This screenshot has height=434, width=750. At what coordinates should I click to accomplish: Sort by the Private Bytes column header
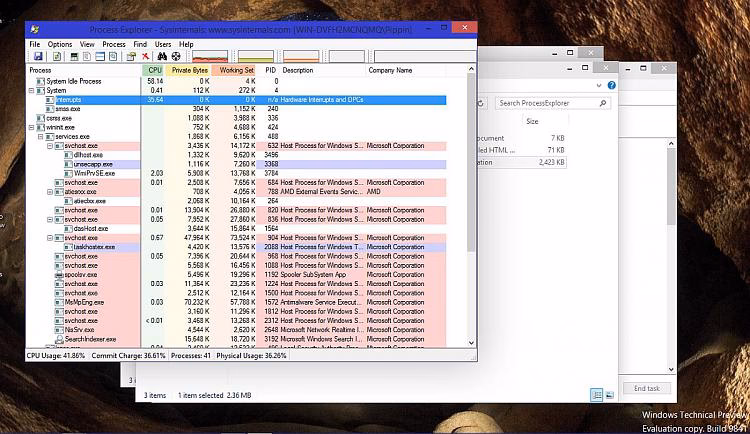click(188, 70)
